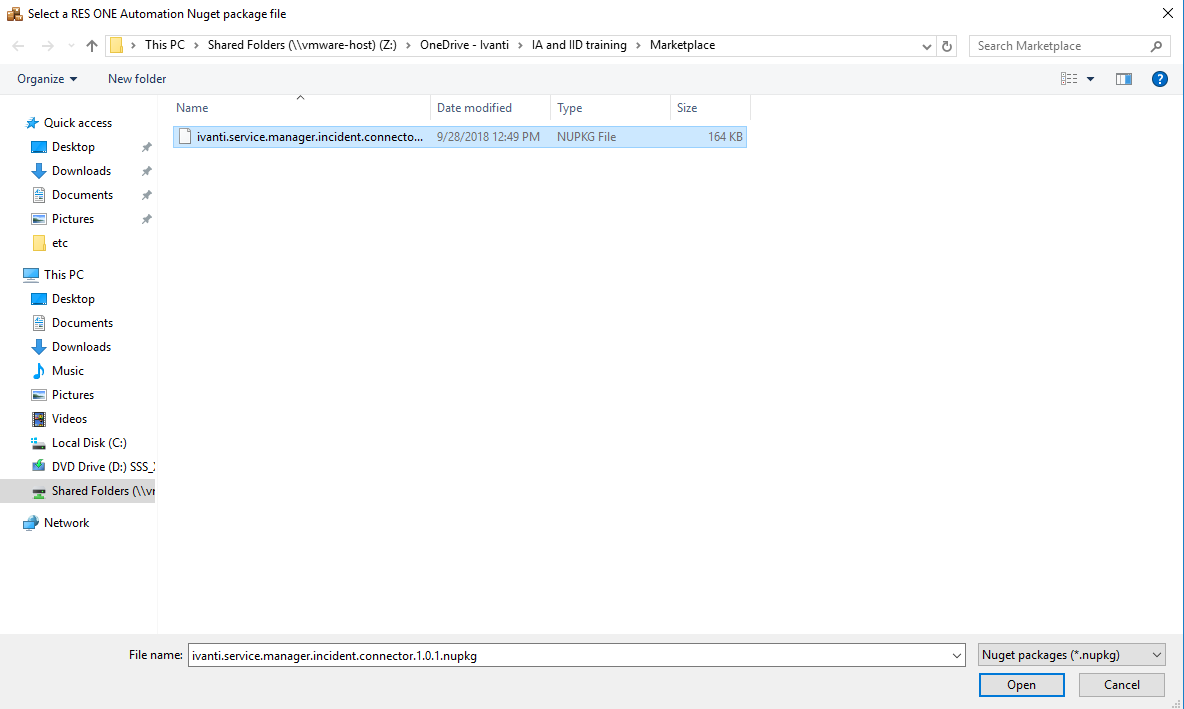Open Desktop under This PC
Screen dimensions: 1184x709
point(72,298)
